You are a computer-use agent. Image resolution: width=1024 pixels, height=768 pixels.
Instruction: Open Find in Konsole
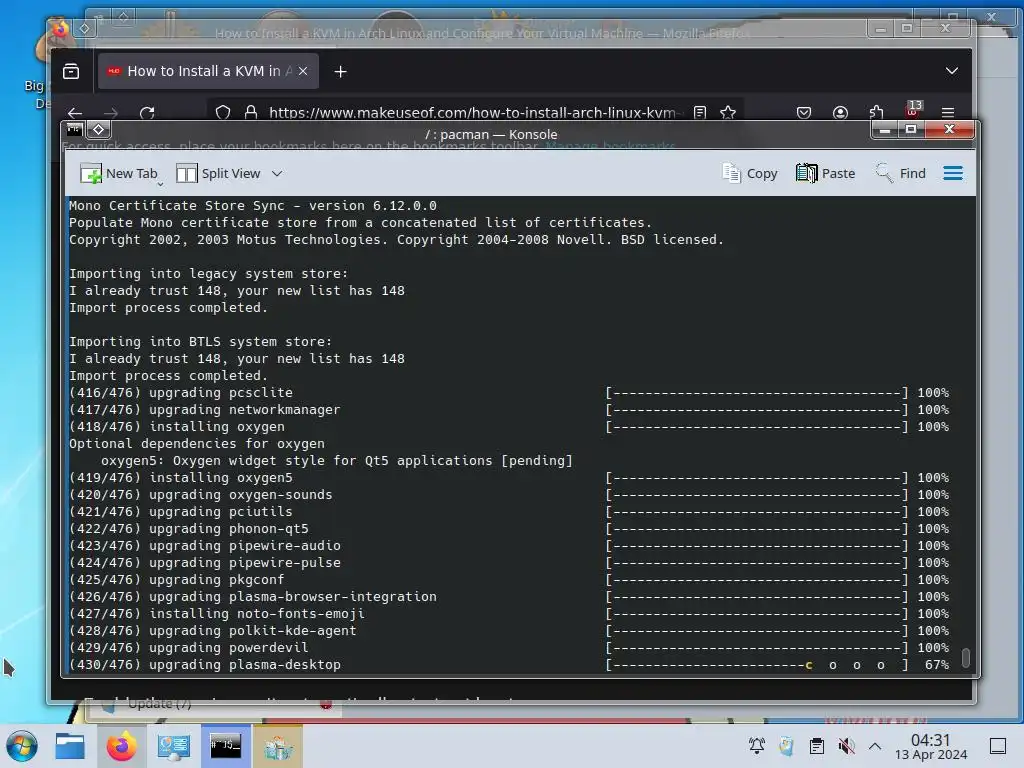pyautogui.click(x=901, y=174)
